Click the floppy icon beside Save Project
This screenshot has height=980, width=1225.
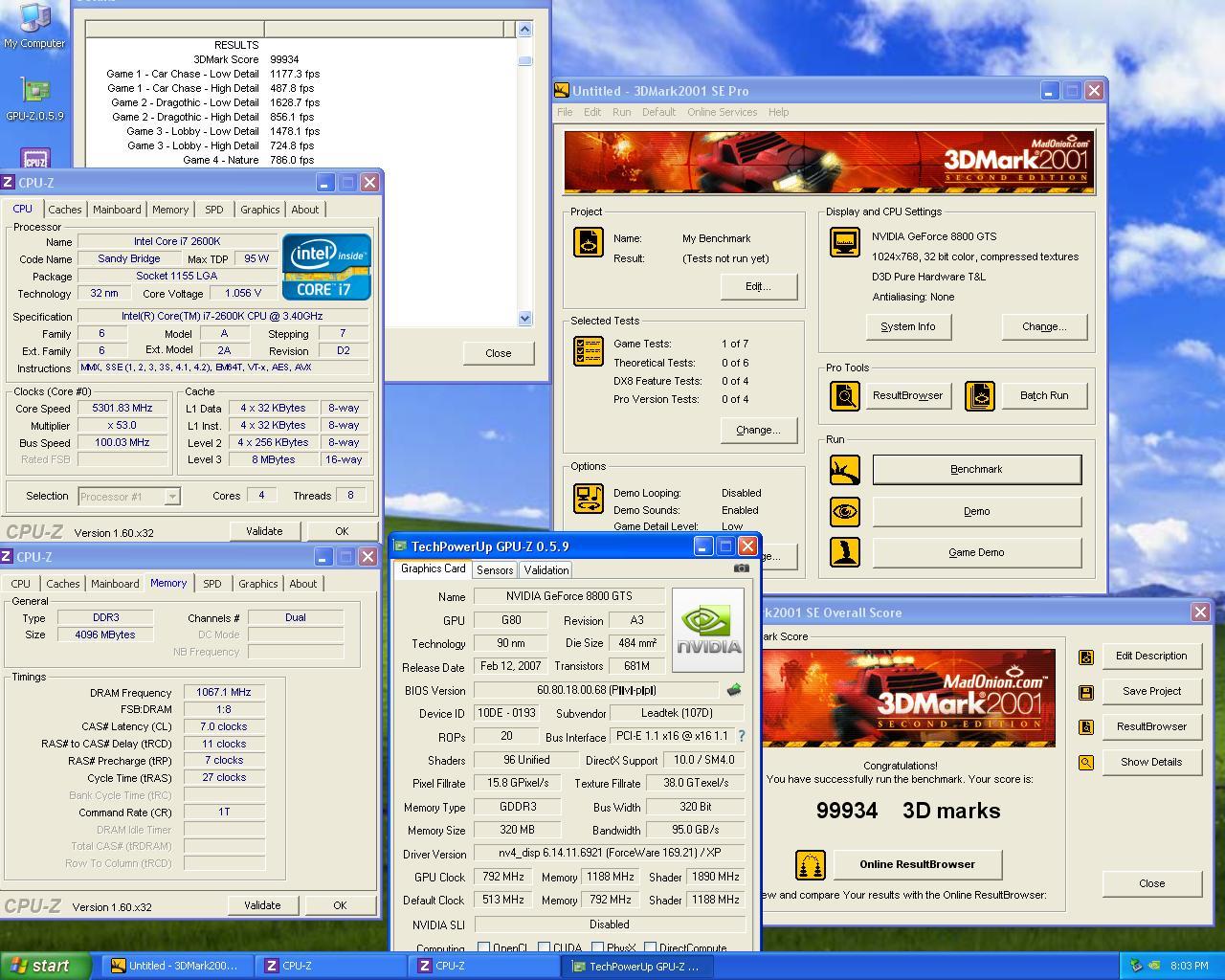1085,692
